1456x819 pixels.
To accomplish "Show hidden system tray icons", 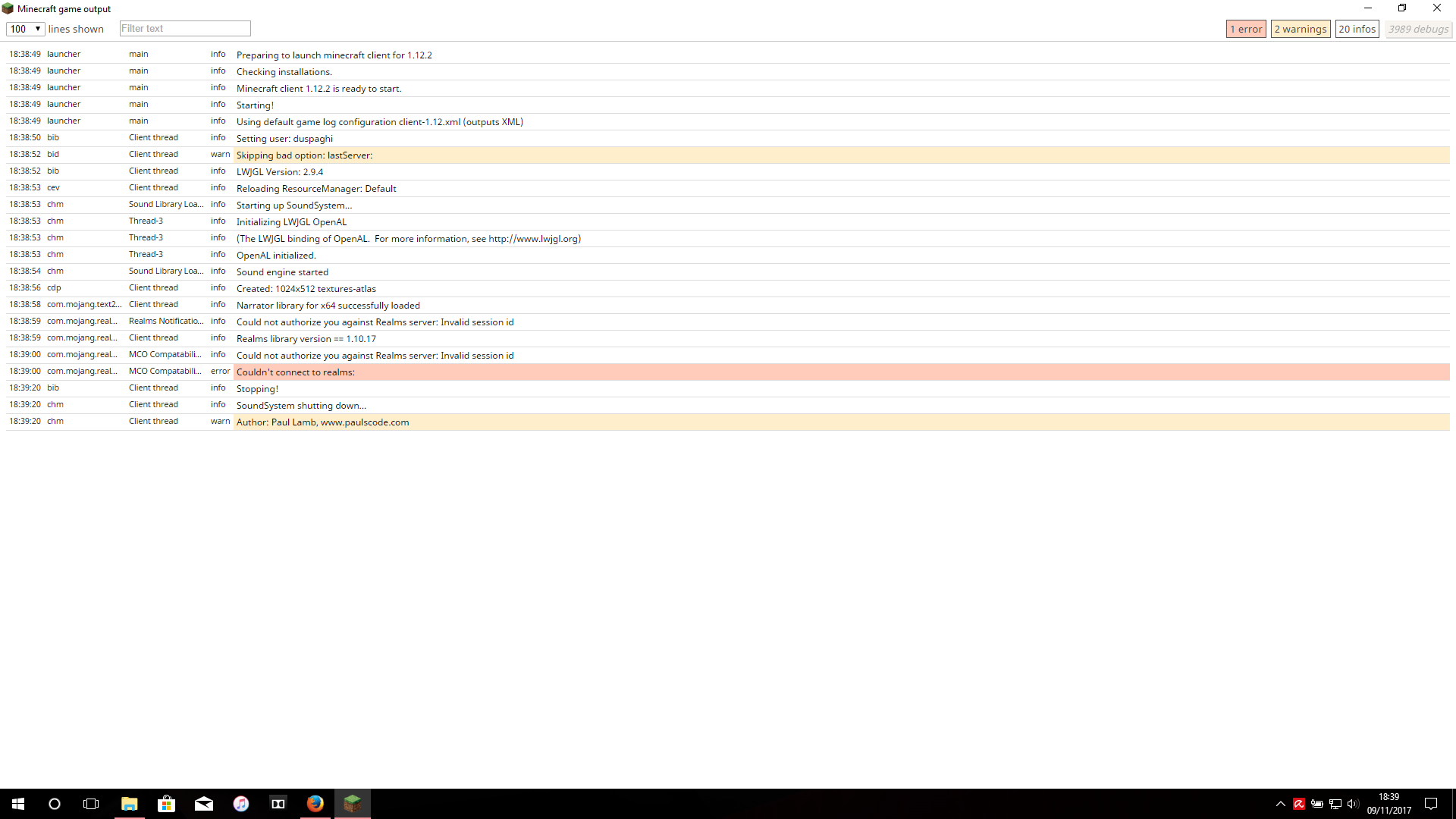I will point(1280,804).
